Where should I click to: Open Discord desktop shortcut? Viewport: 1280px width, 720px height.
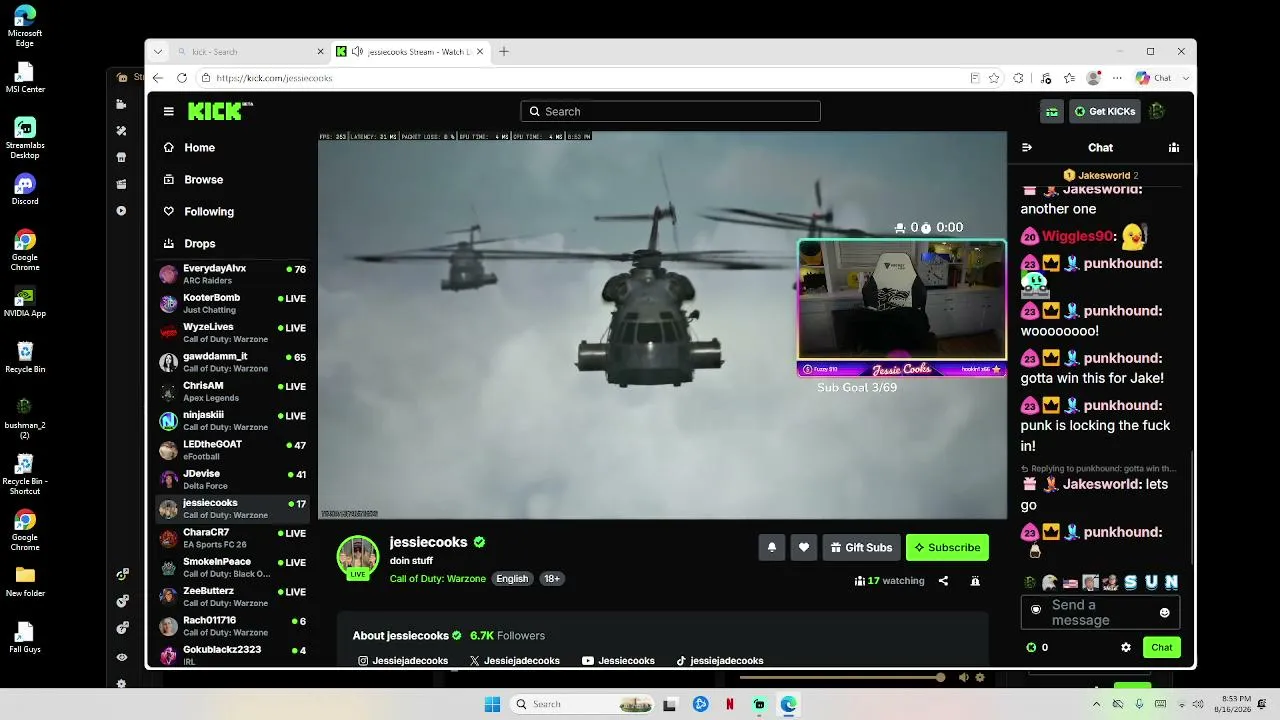[25, 189]
